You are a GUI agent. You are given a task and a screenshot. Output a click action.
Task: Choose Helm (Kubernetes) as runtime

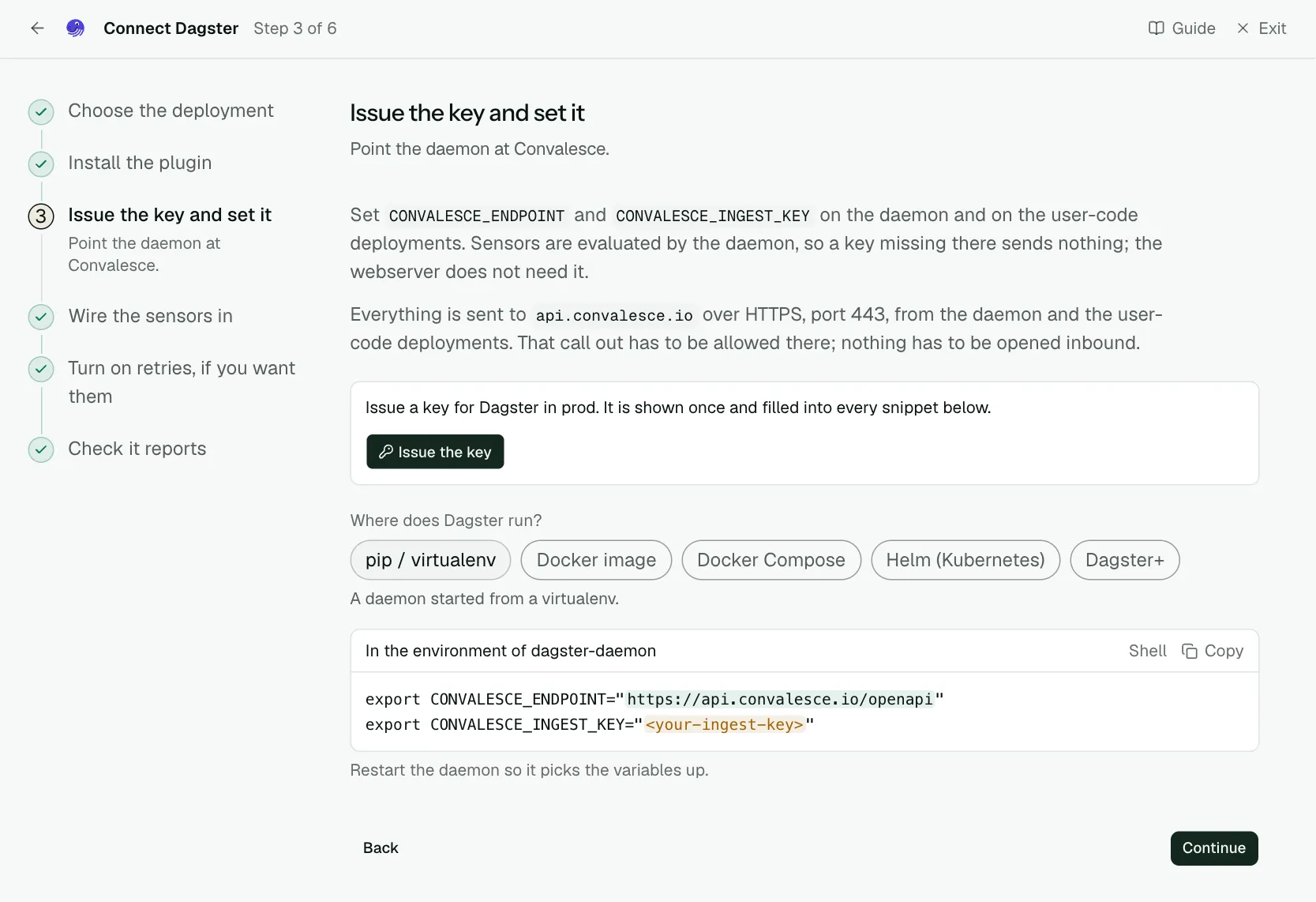coord(965,560)
